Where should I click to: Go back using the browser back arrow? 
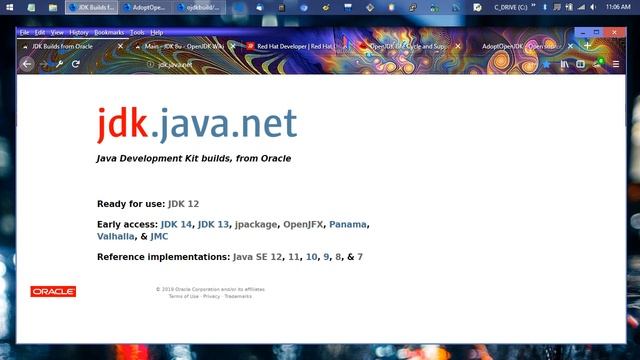pos(27,64)
